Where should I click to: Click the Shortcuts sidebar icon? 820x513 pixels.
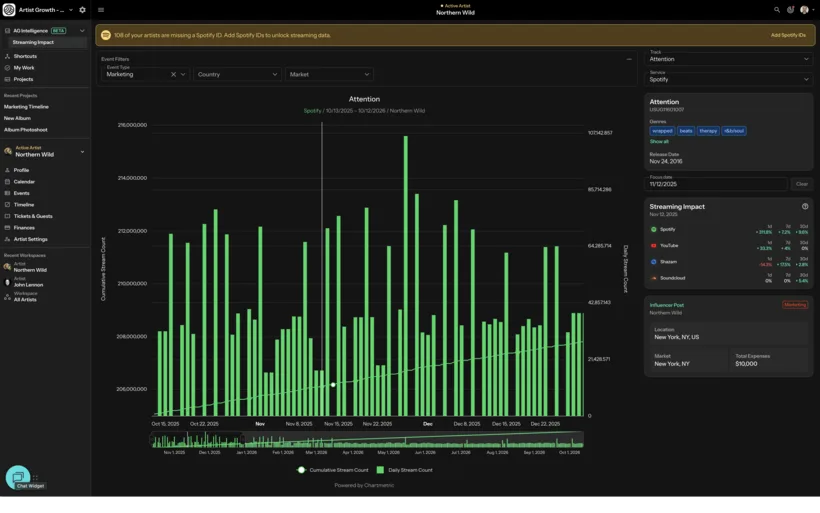point(7,56)
